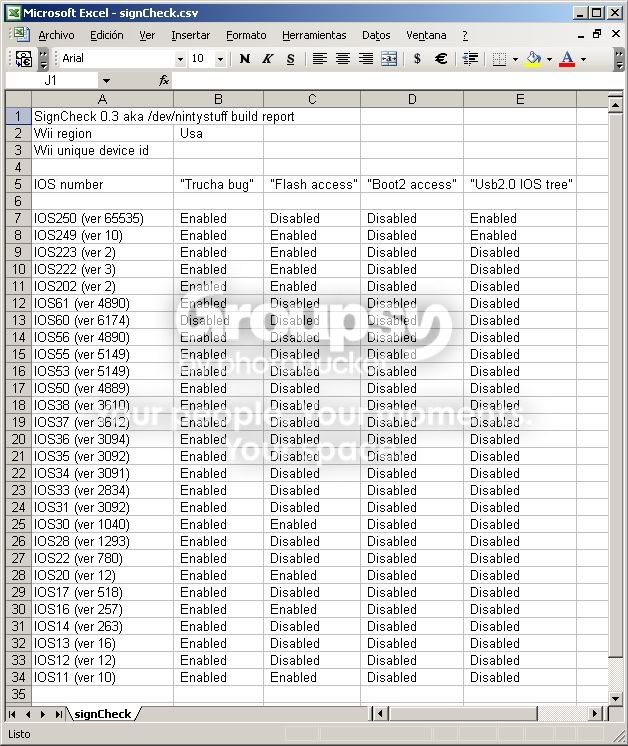Align text to the left

click(319, 59)
